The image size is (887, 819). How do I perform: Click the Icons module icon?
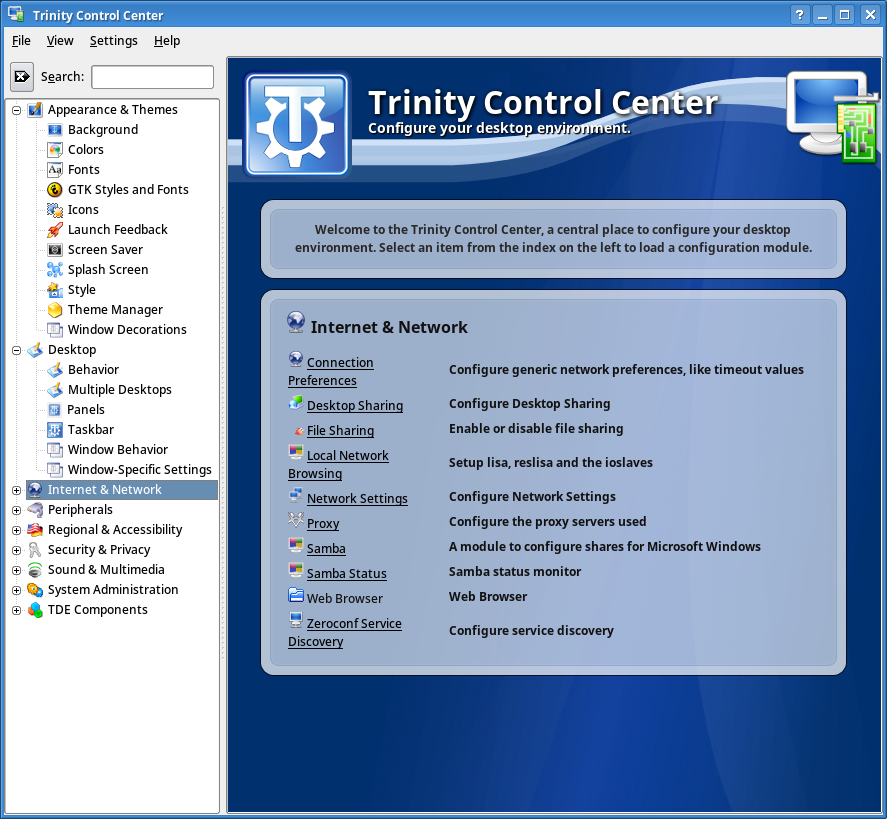click(x=55, y=210)
